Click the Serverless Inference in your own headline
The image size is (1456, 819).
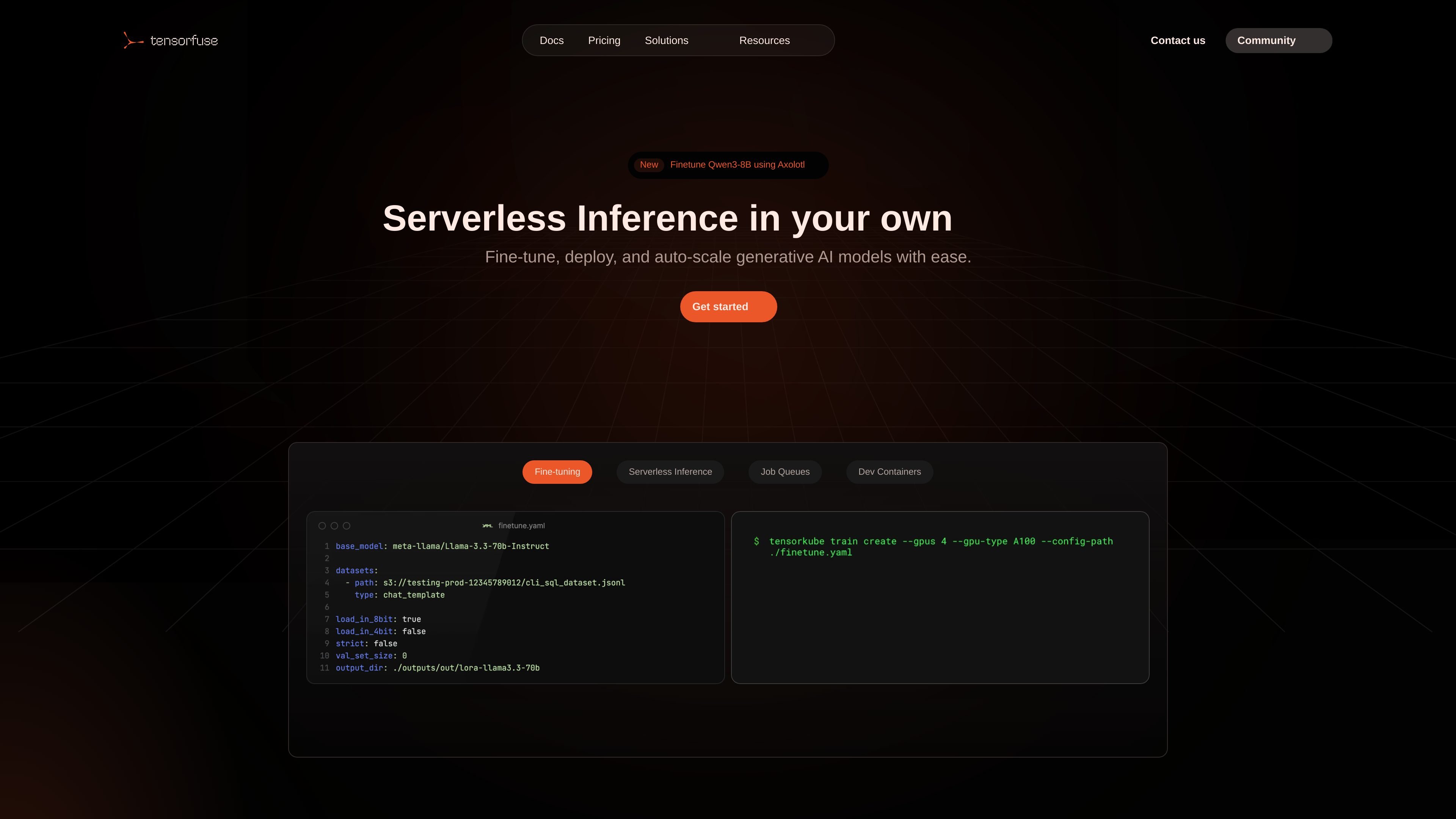tap(667, 218)
